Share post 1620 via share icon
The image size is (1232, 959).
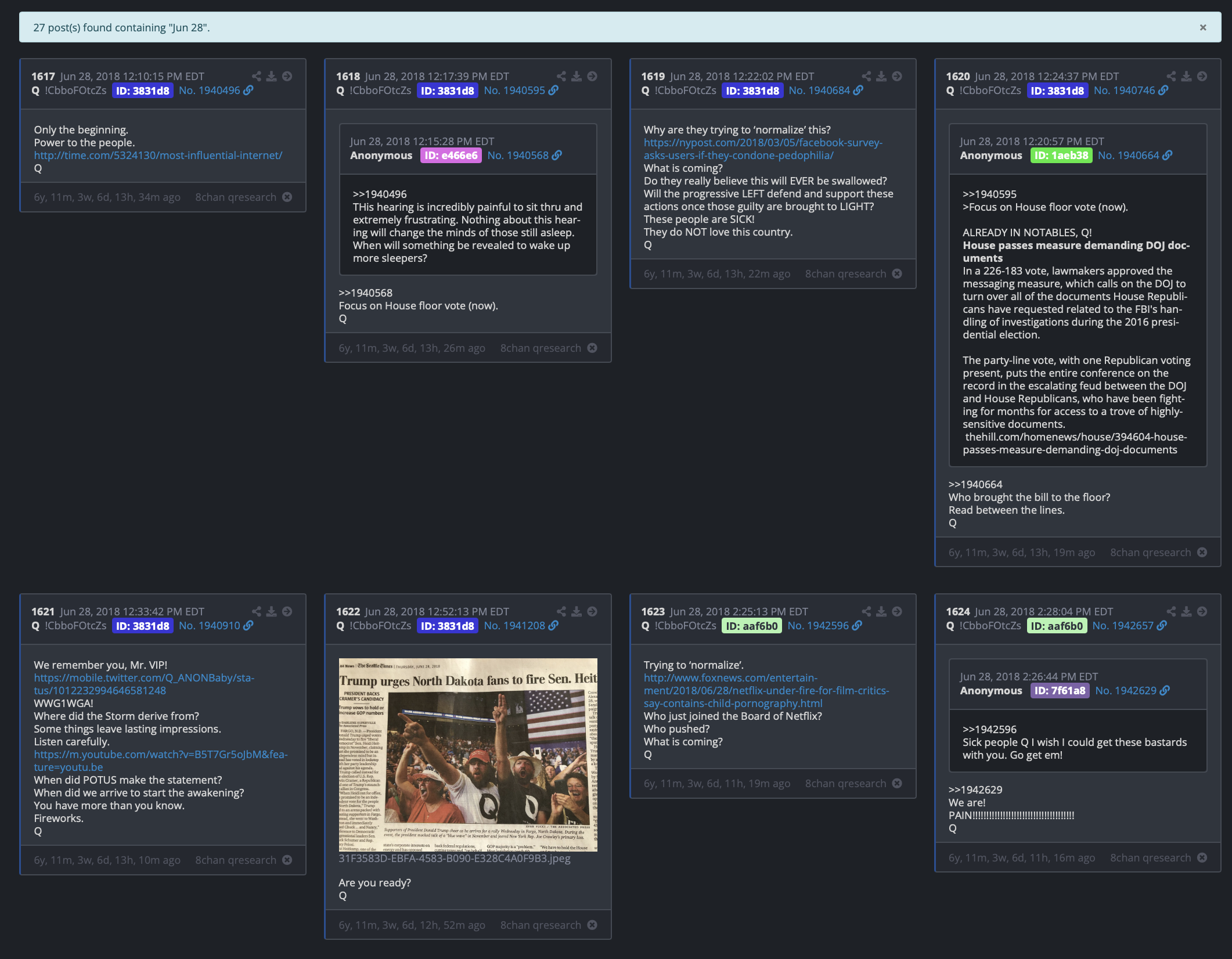[x=1172, y=76]
